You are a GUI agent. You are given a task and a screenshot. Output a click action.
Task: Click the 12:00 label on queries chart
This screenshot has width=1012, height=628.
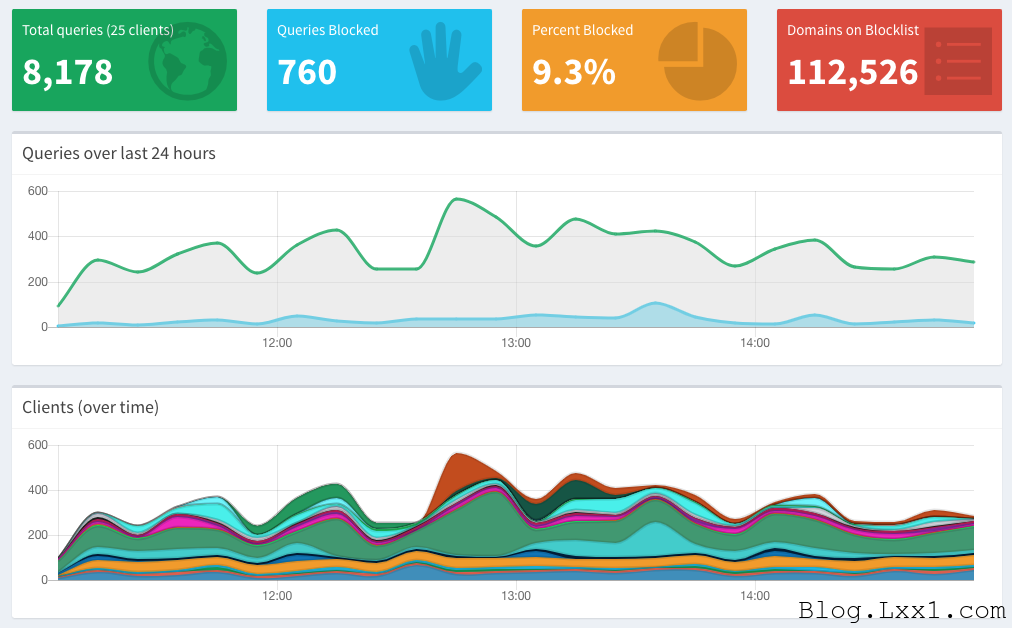[x=277, y=343]
